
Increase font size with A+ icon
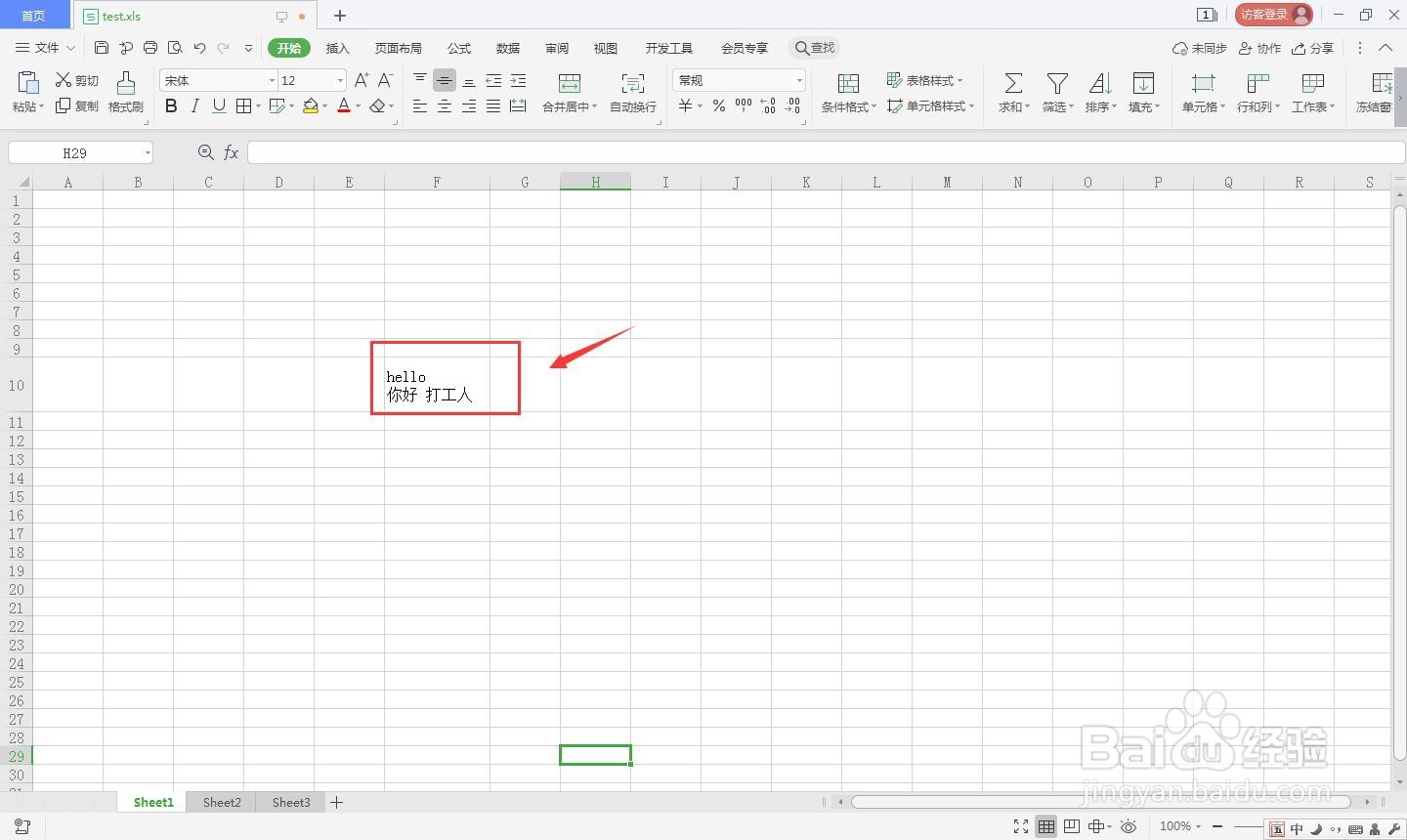pos(362,80)
